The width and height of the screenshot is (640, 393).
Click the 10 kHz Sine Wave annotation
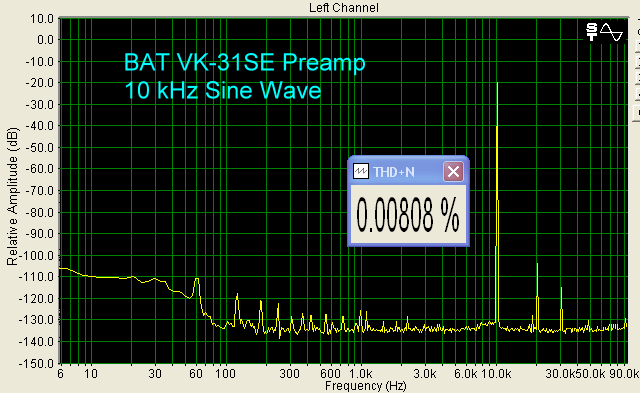point(223,90)
